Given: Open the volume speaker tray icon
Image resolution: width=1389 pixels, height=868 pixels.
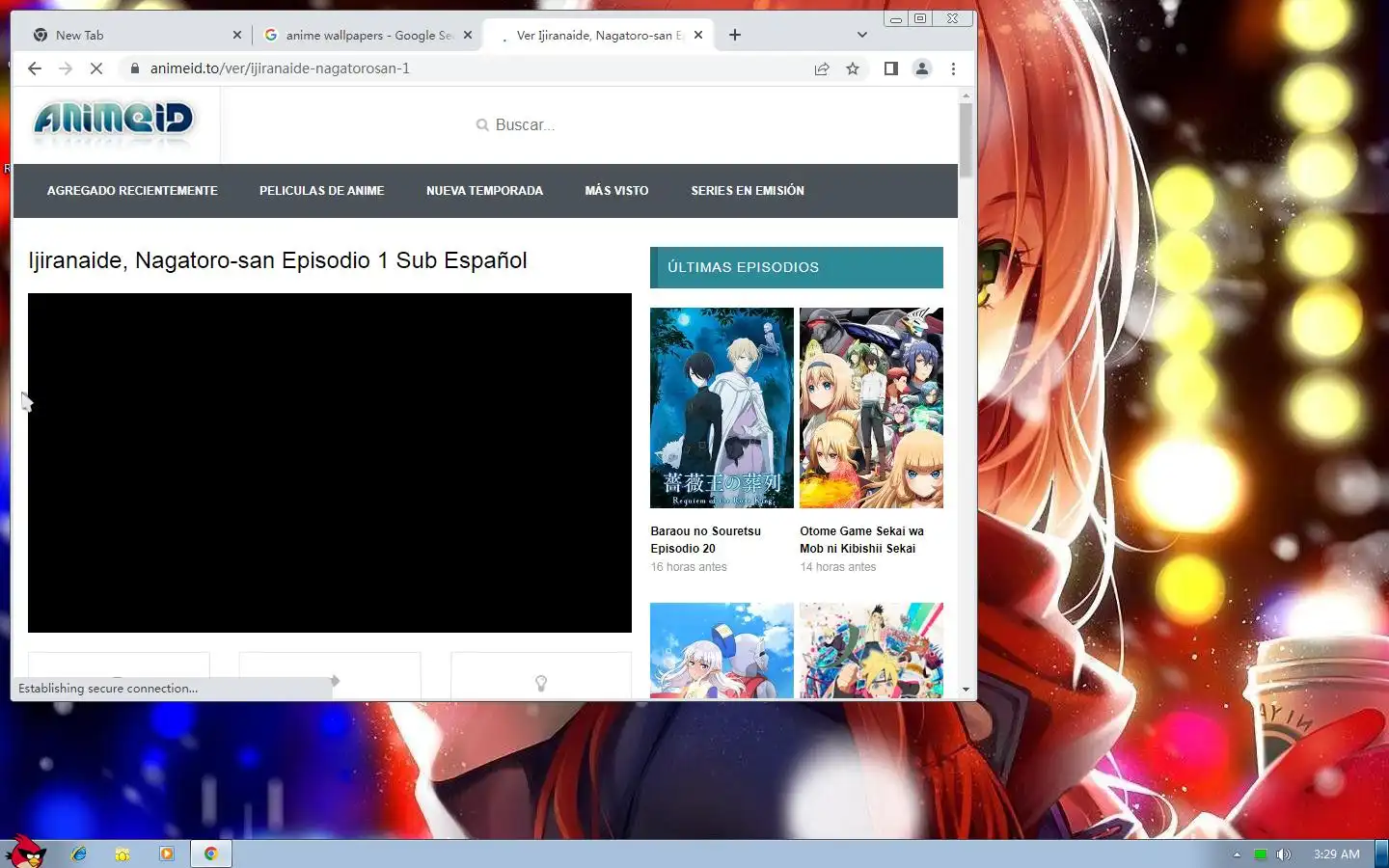Looking at the screenshot, I should pos(1284,854).
